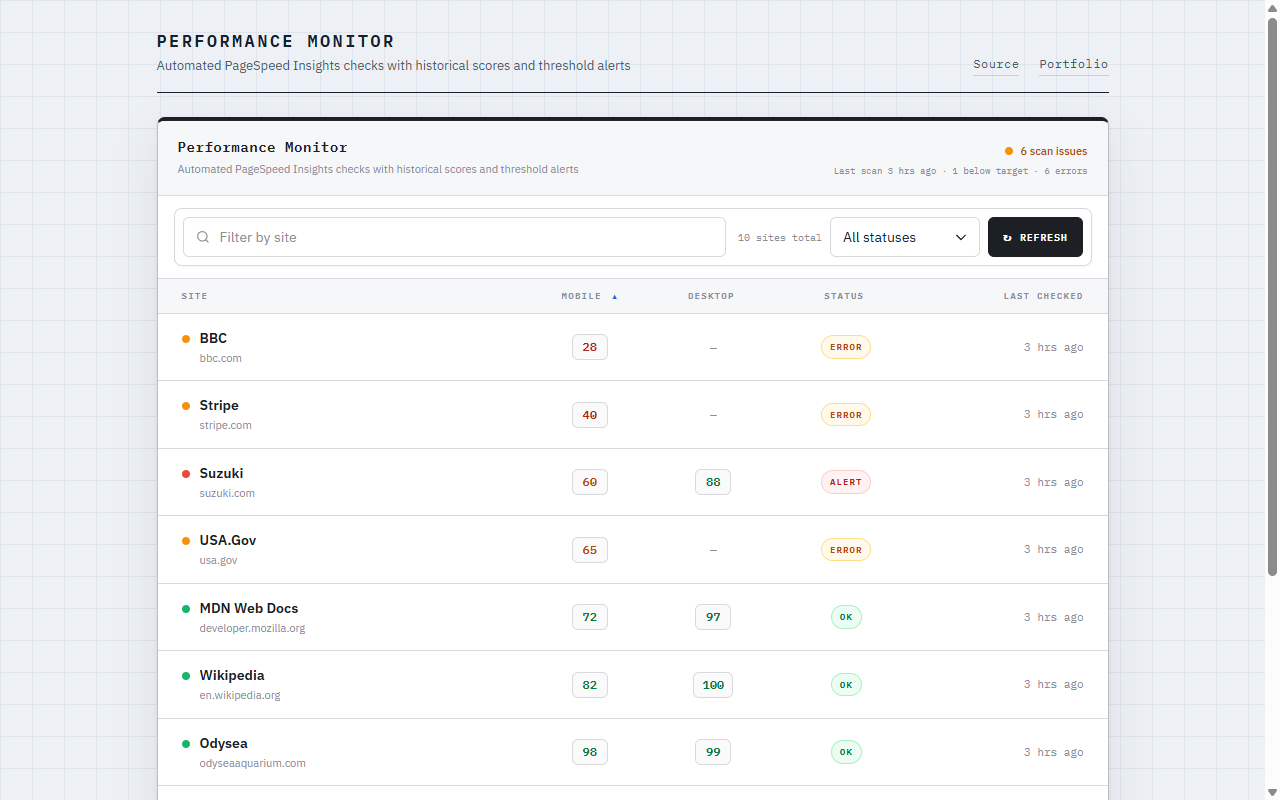1280x800 pixels.
Task: Click the Odysea site name
Action: (x=224, y=743)
